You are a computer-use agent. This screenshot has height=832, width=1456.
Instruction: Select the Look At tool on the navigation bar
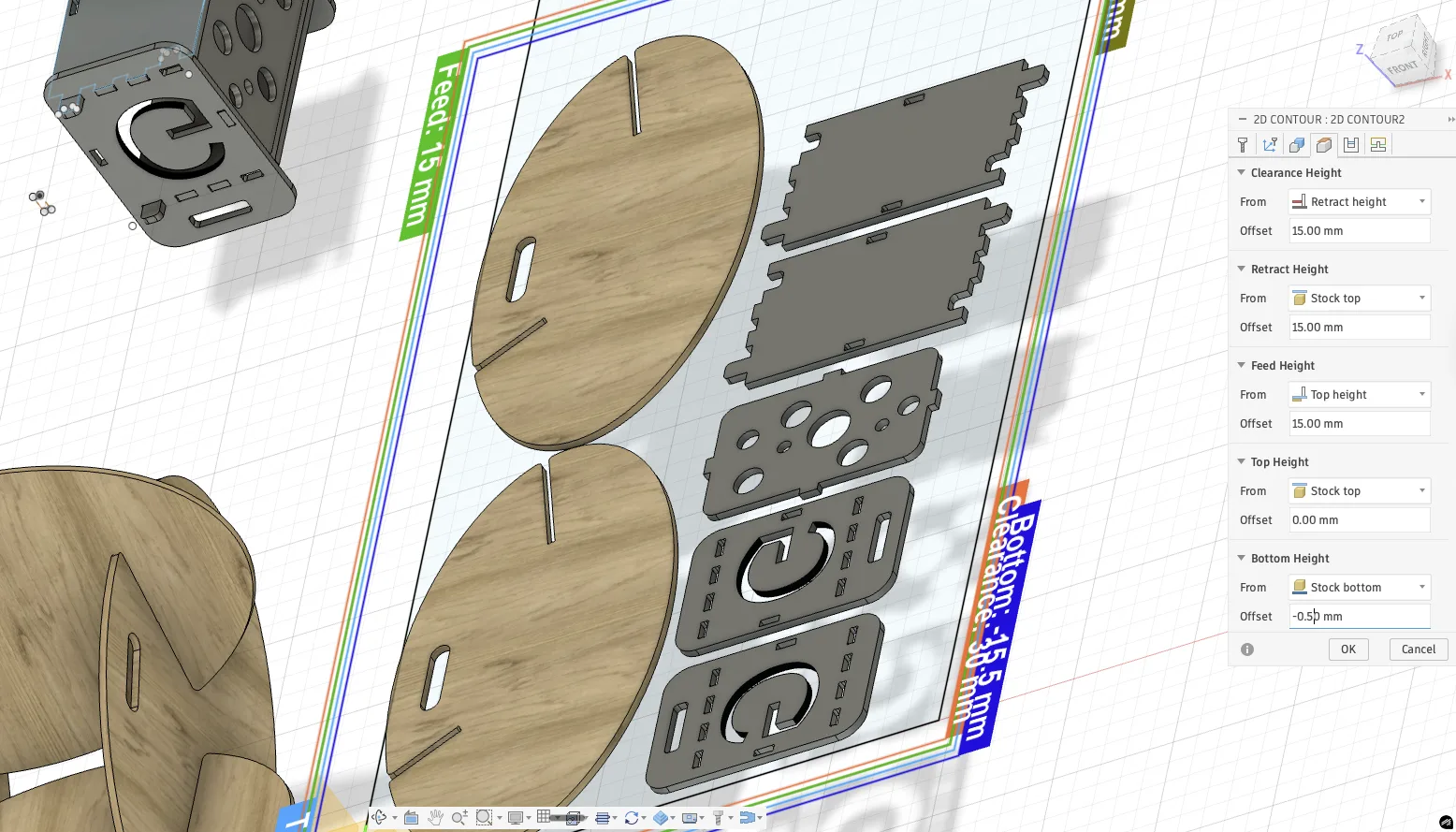tap(412, 817)
